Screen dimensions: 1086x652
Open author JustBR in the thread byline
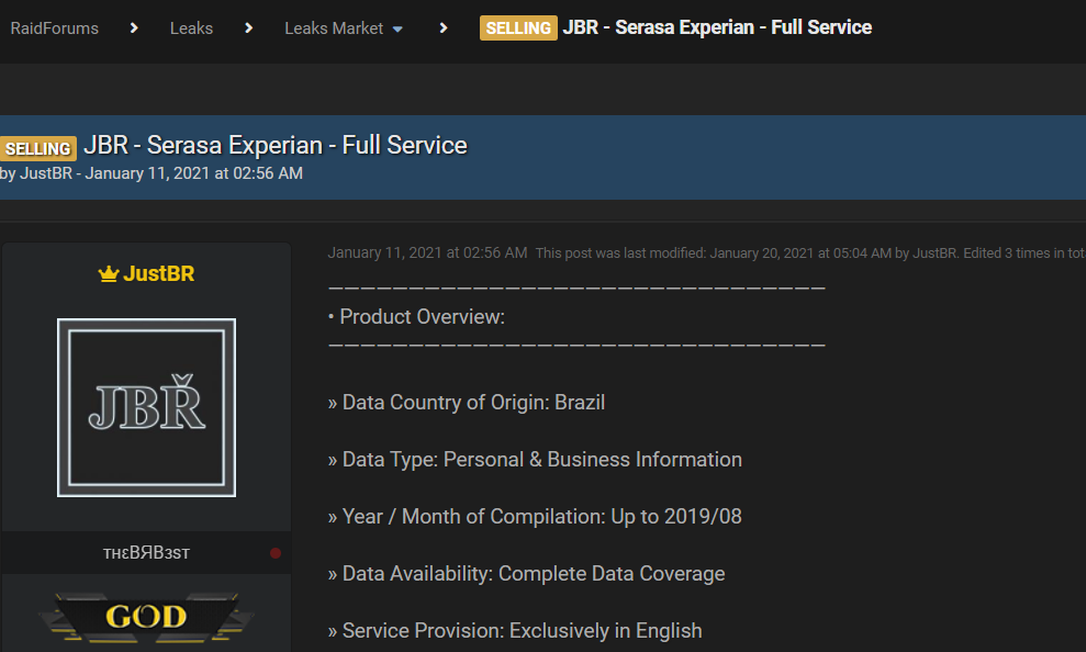[x=46, y=173]
